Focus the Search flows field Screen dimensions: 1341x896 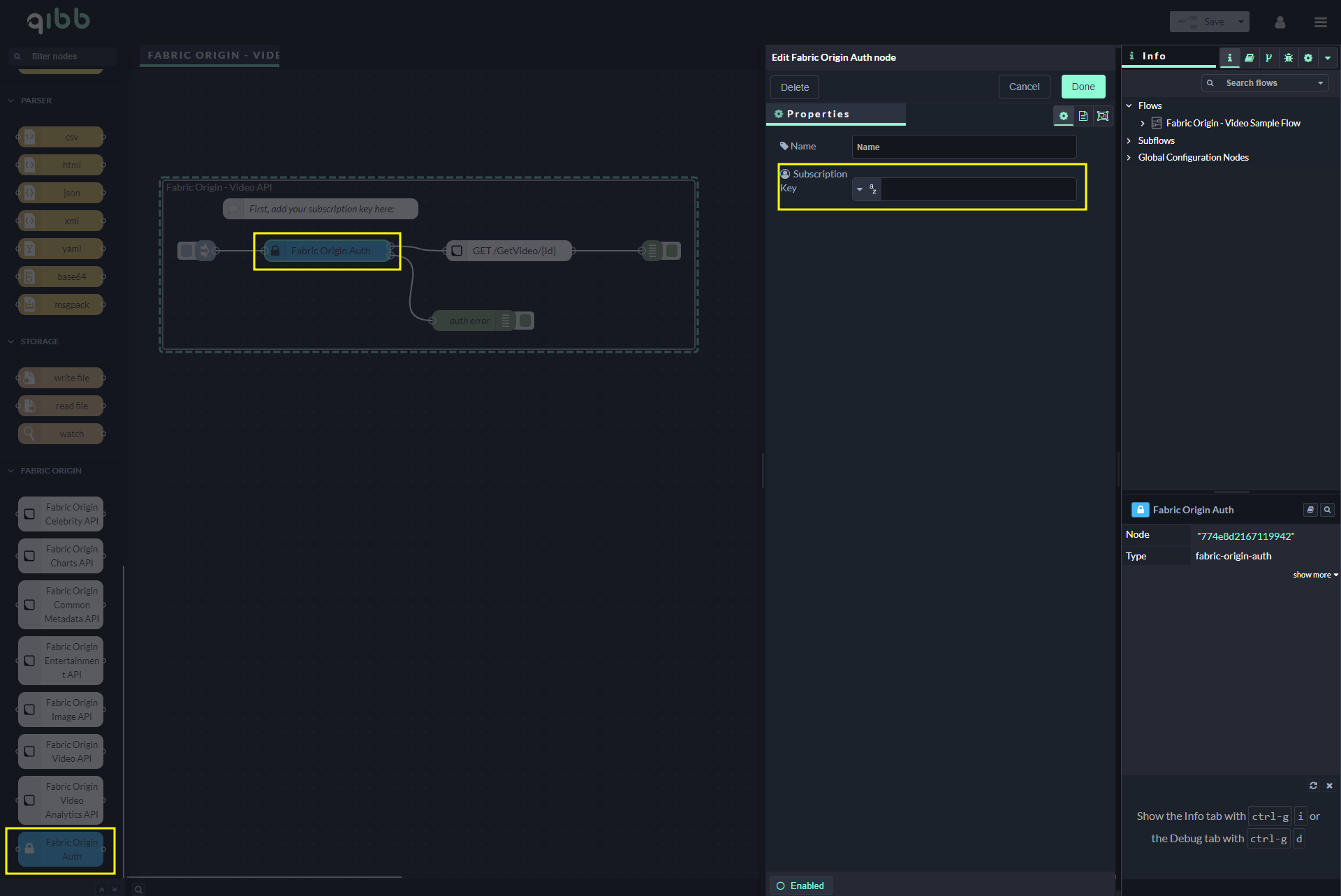click(1264, 83)
